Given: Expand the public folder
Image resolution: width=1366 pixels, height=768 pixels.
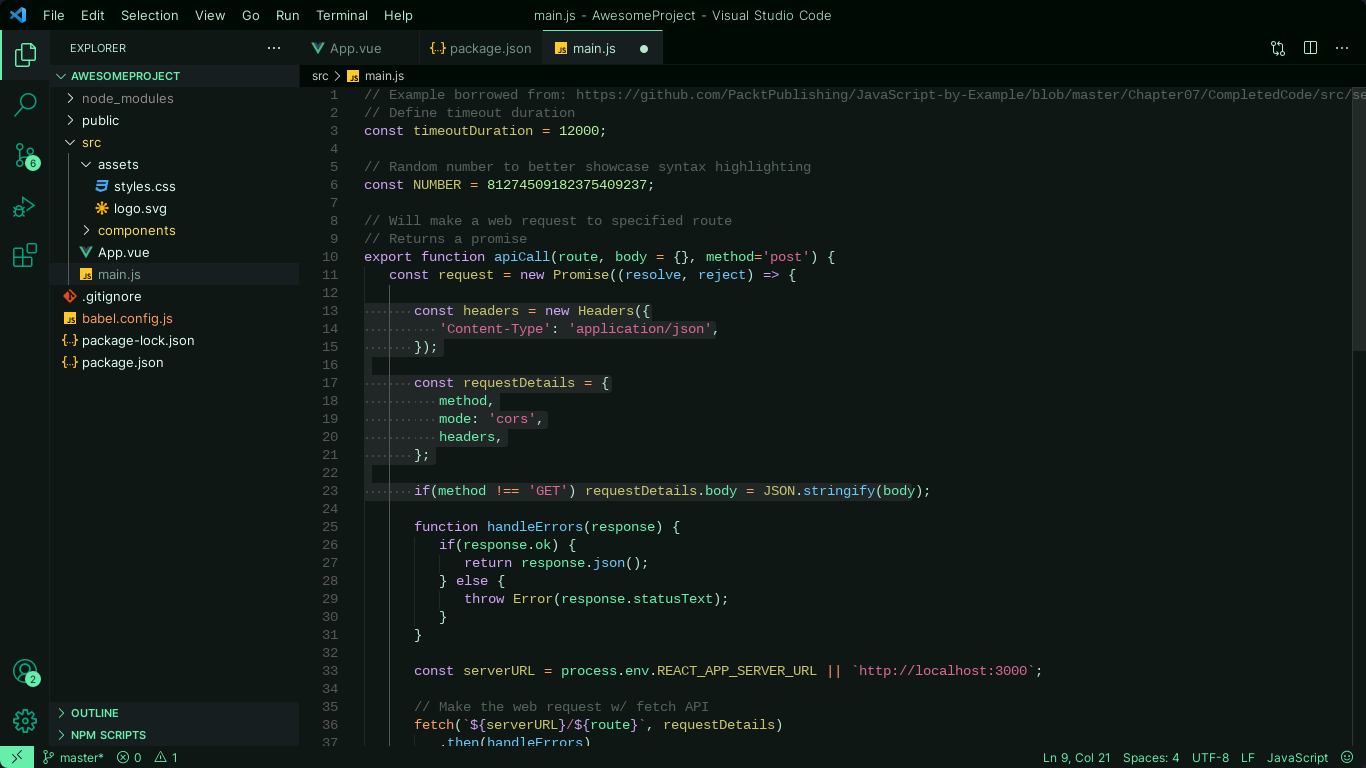Looking at the screenshot, I should pos(175,120).
